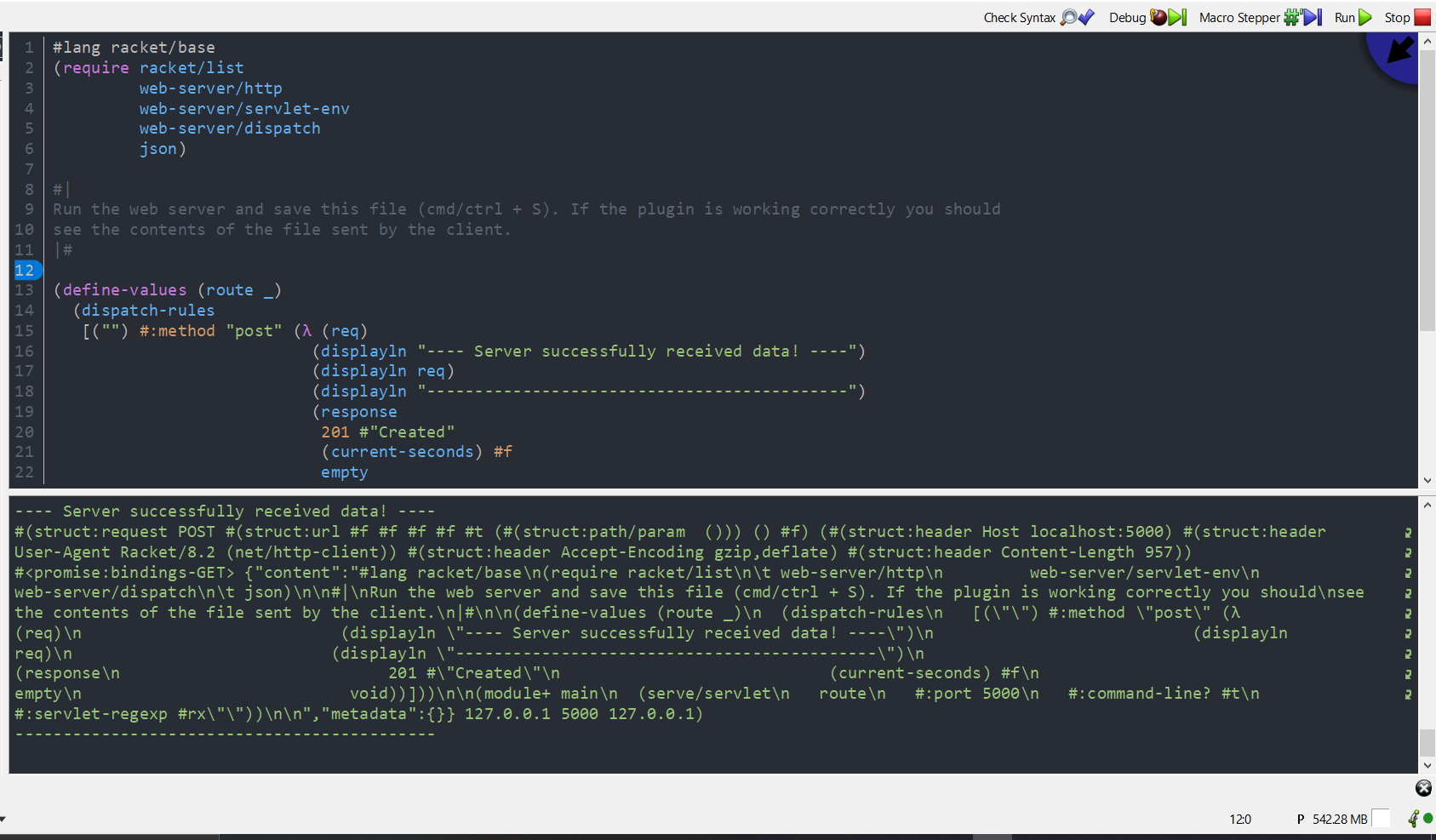Click the GC progress box beside 542.28 MB
Viewport: 1436px width, 840px height.
point(1382,818)
